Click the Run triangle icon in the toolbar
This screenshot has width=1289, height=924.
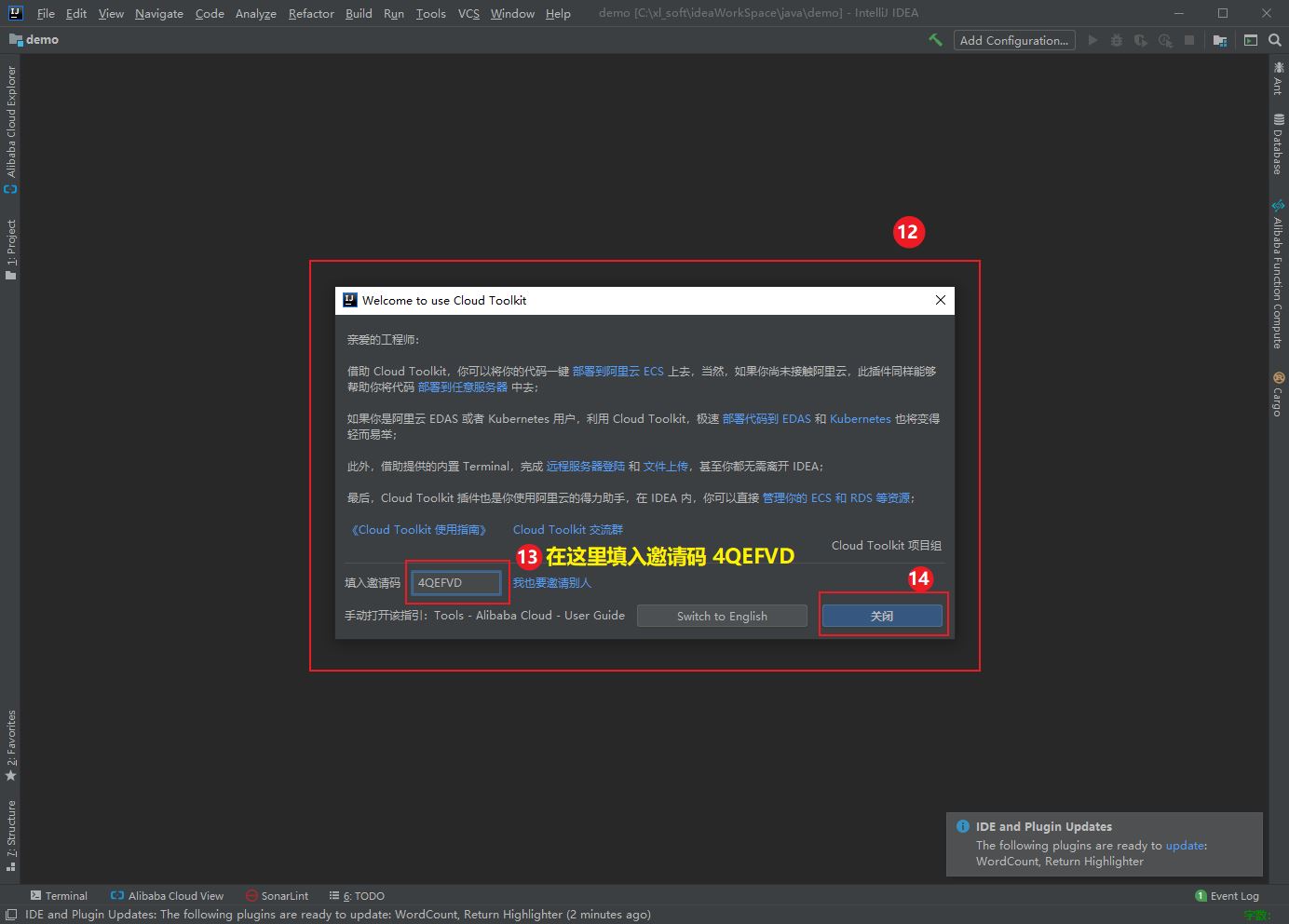click(1092, 40)
